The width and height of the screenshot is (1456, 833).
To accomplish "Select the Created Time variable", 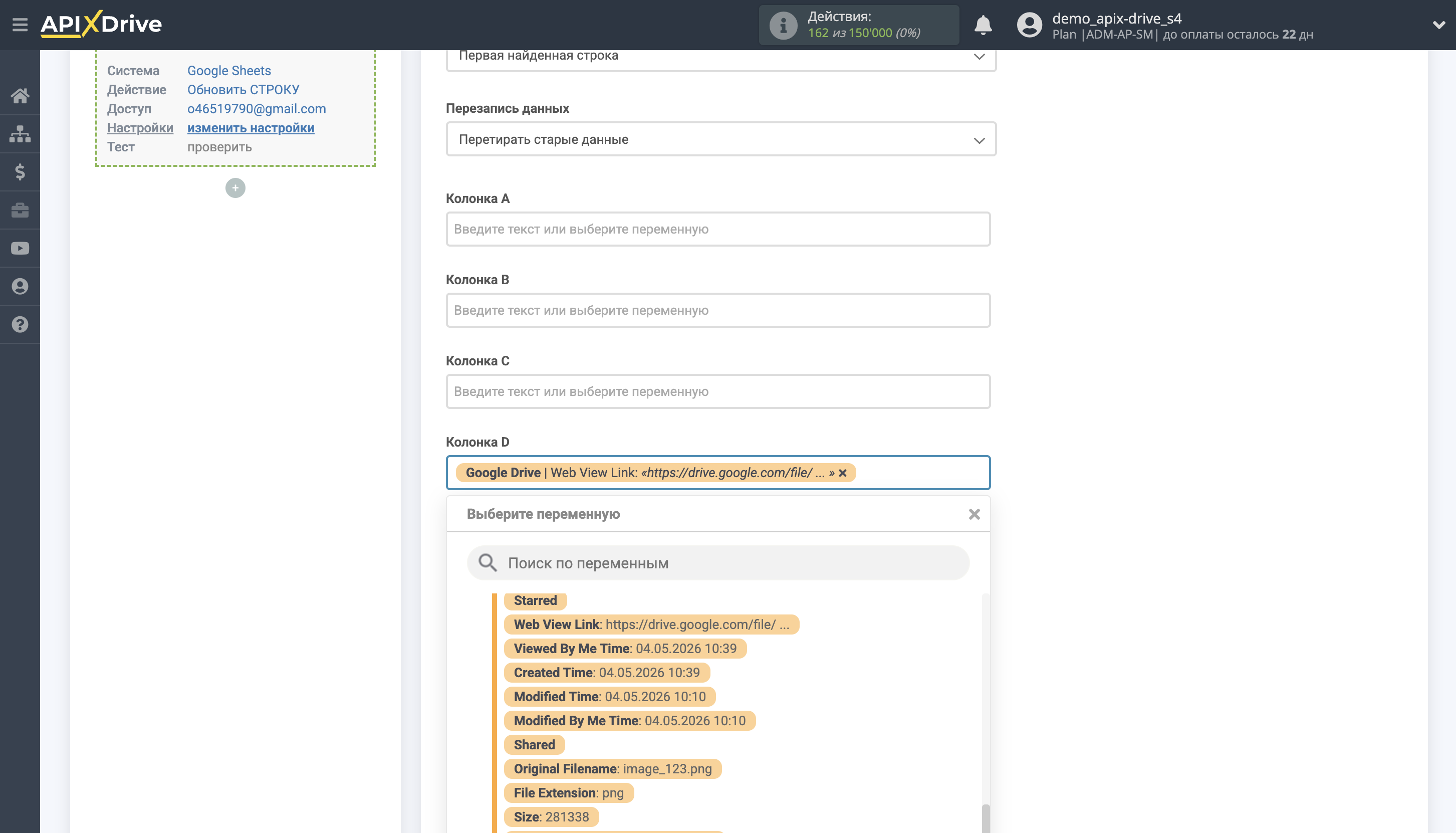I will (x=607, y=672).
